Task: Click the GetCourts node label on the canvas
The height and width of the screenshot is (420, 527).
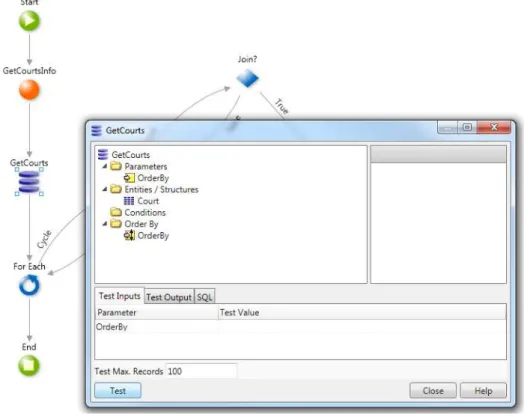Action: point(29,163)
